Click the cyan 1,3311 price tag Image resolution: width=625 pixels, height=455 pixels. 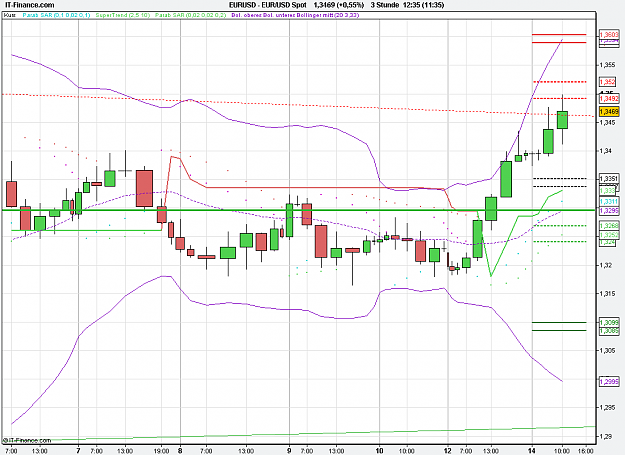(x=609, y=202)
